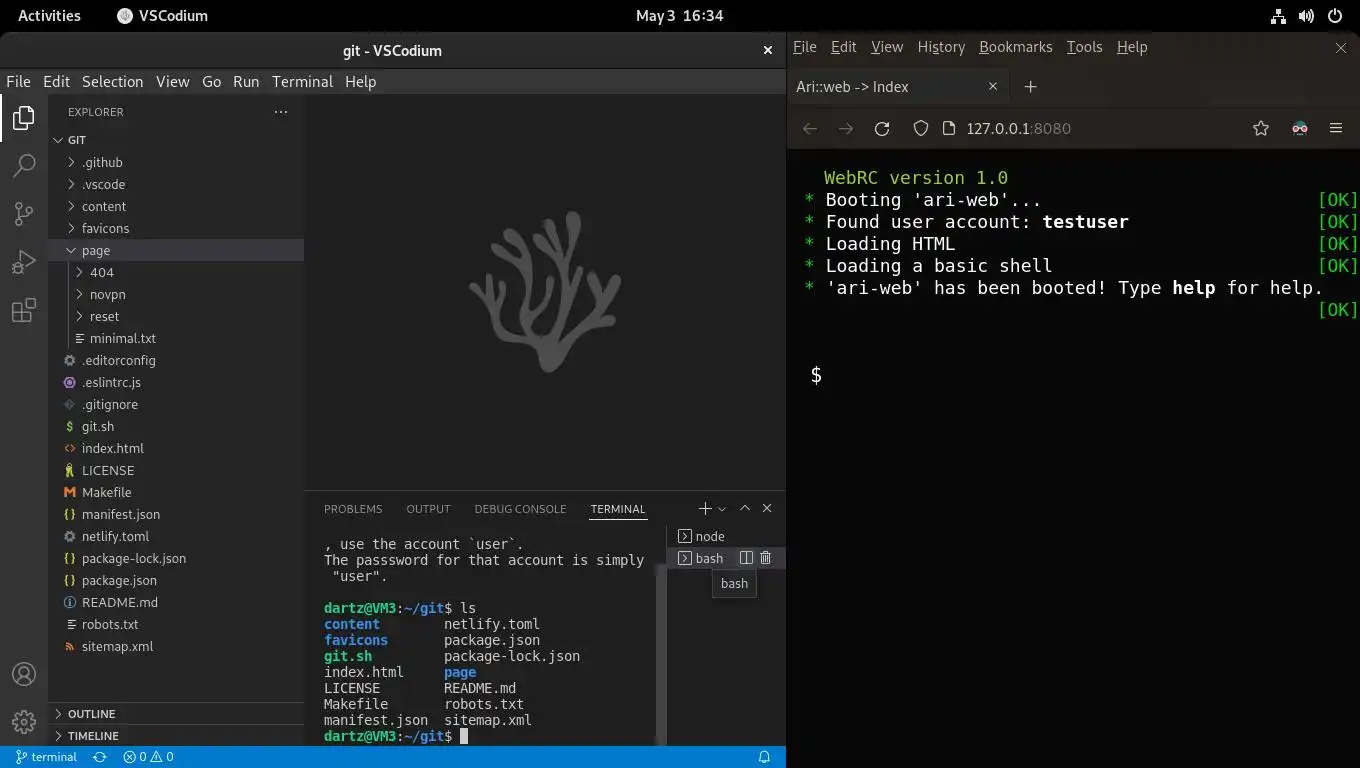Open the clock and calendar May 3 16:34
This screenshot has height=768, width=1360.
[x=679, y=16]
